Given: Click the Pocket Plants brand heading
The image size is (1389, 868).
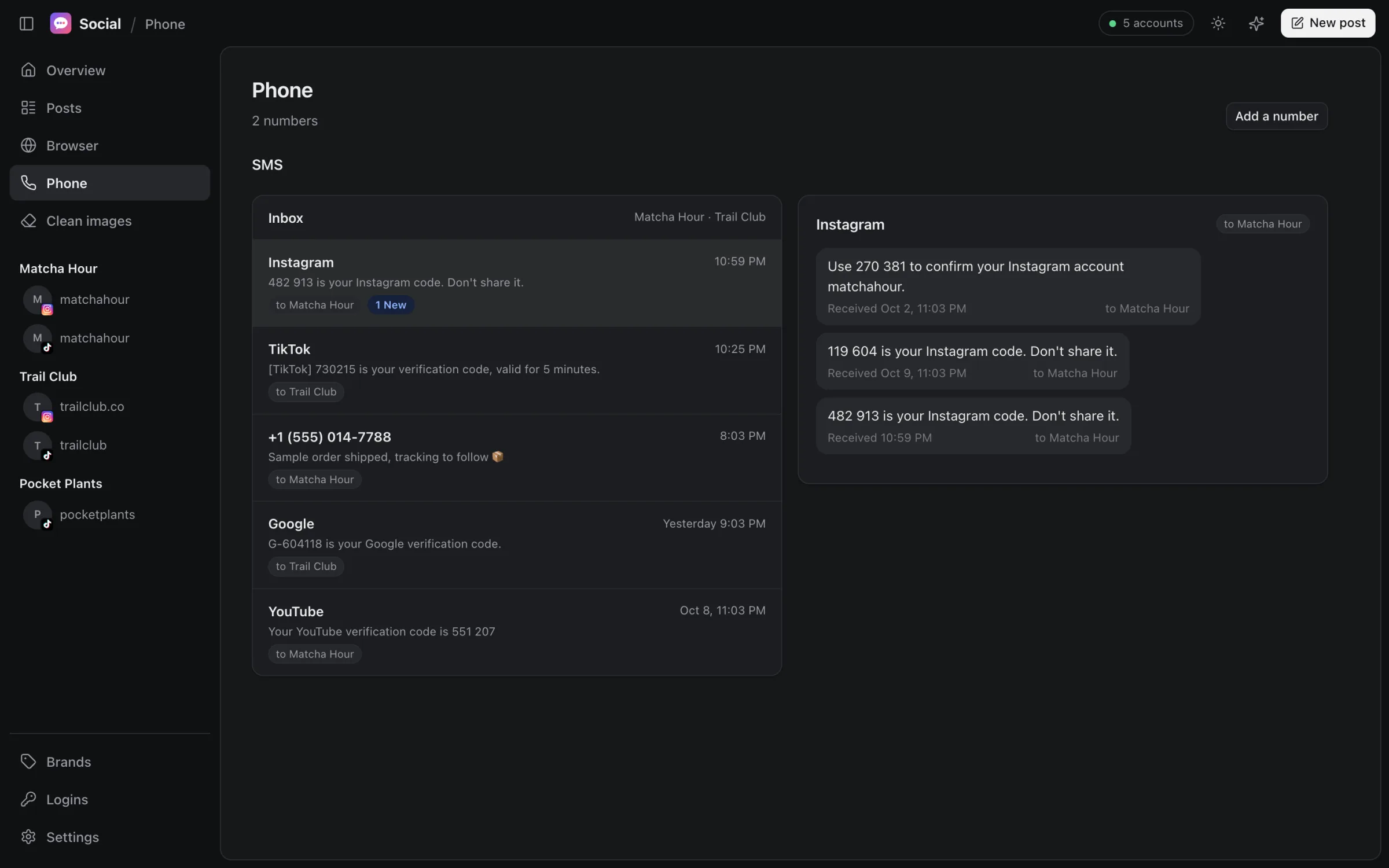Looking at the screenshot, I should [61, 483].
